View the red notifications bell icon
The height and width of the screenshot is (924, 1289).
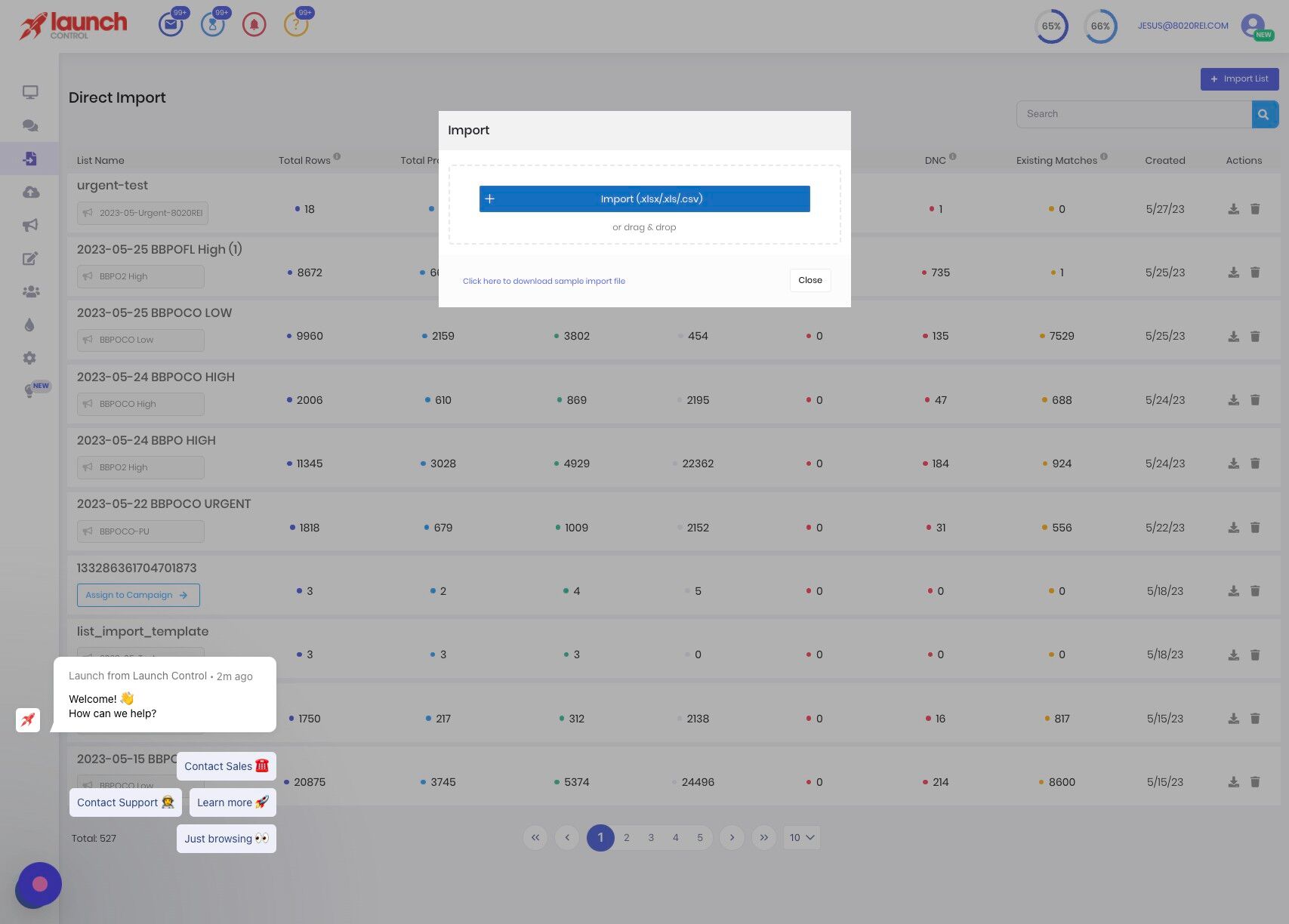click(x=254, y=24)
